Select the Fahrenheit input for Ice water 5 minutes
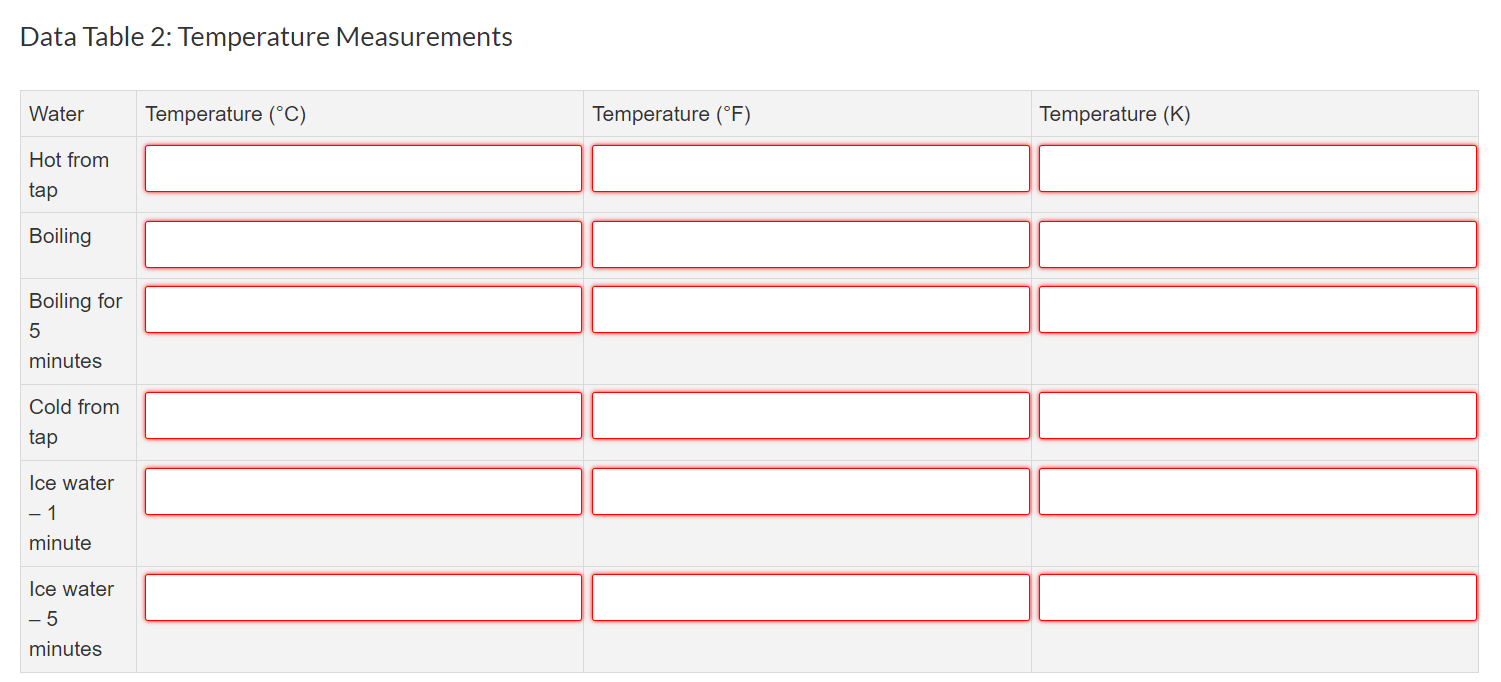1501x682 pixels. point(810,597)
